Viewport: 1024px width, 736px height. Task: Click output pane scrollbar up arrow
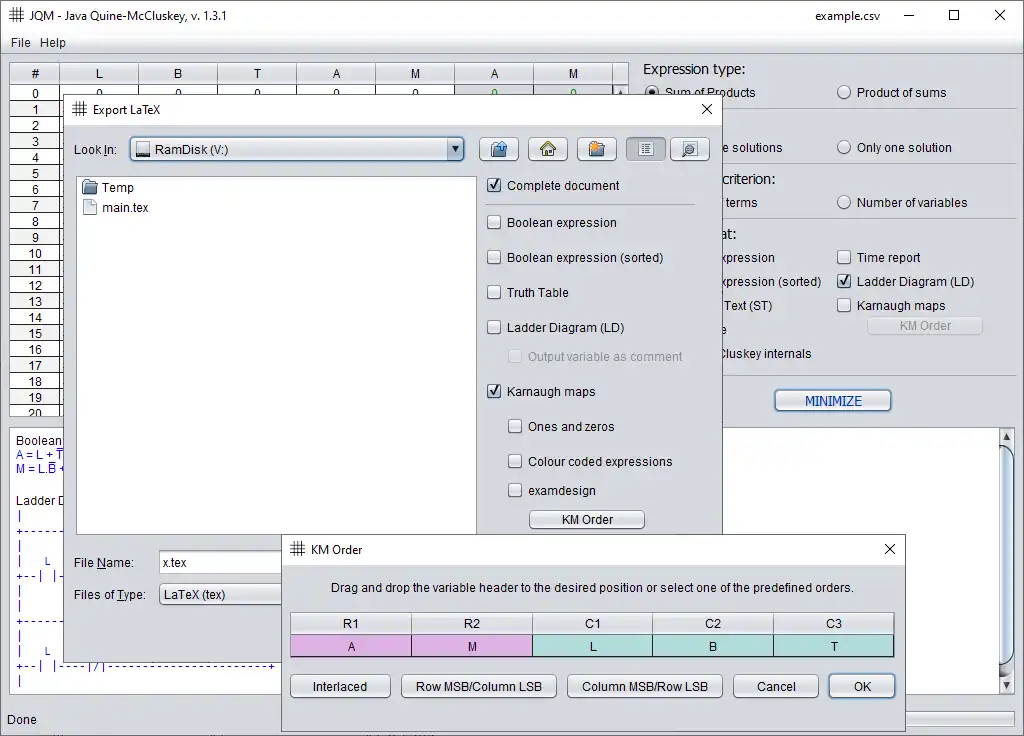click(1006, 436)
